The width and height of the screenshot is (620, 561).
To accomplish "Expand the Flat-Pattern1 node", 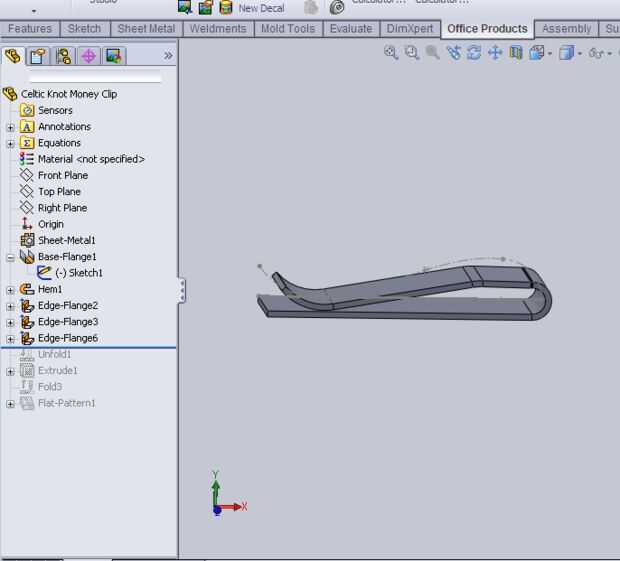I will [x=11, y=404].
